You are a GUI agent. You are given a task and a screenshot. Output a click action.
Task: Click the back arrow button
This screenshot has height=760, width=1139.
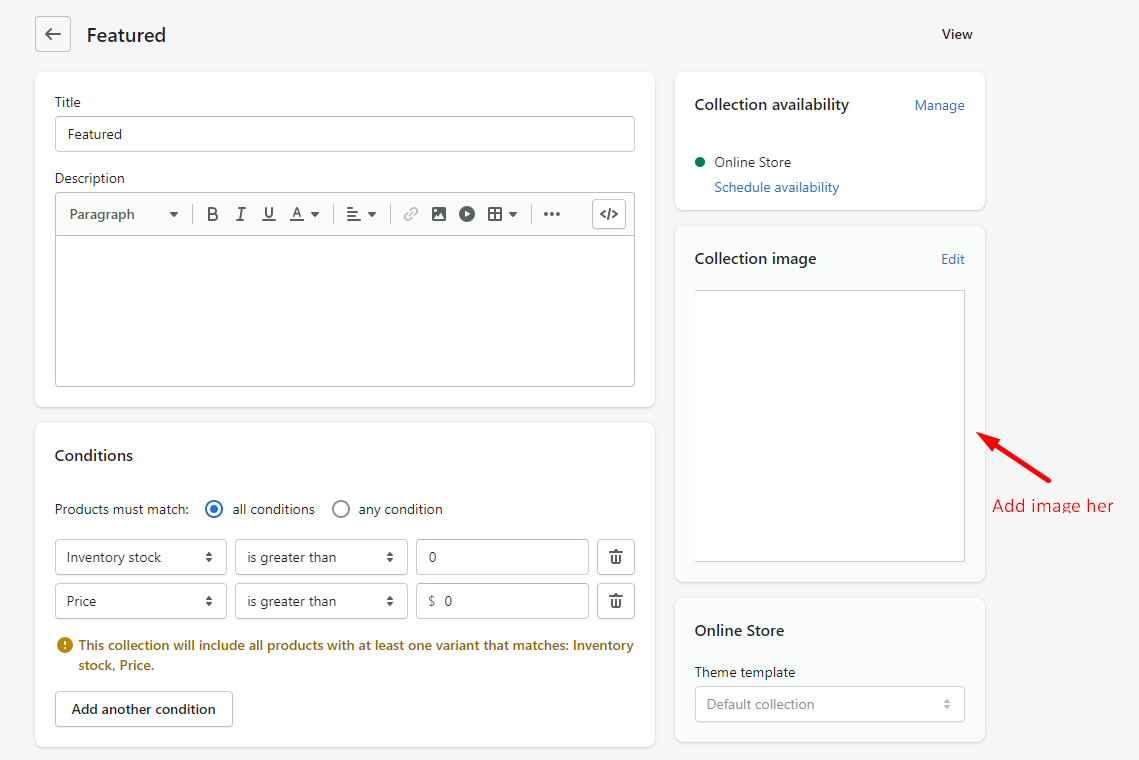(x=53, y=34)
